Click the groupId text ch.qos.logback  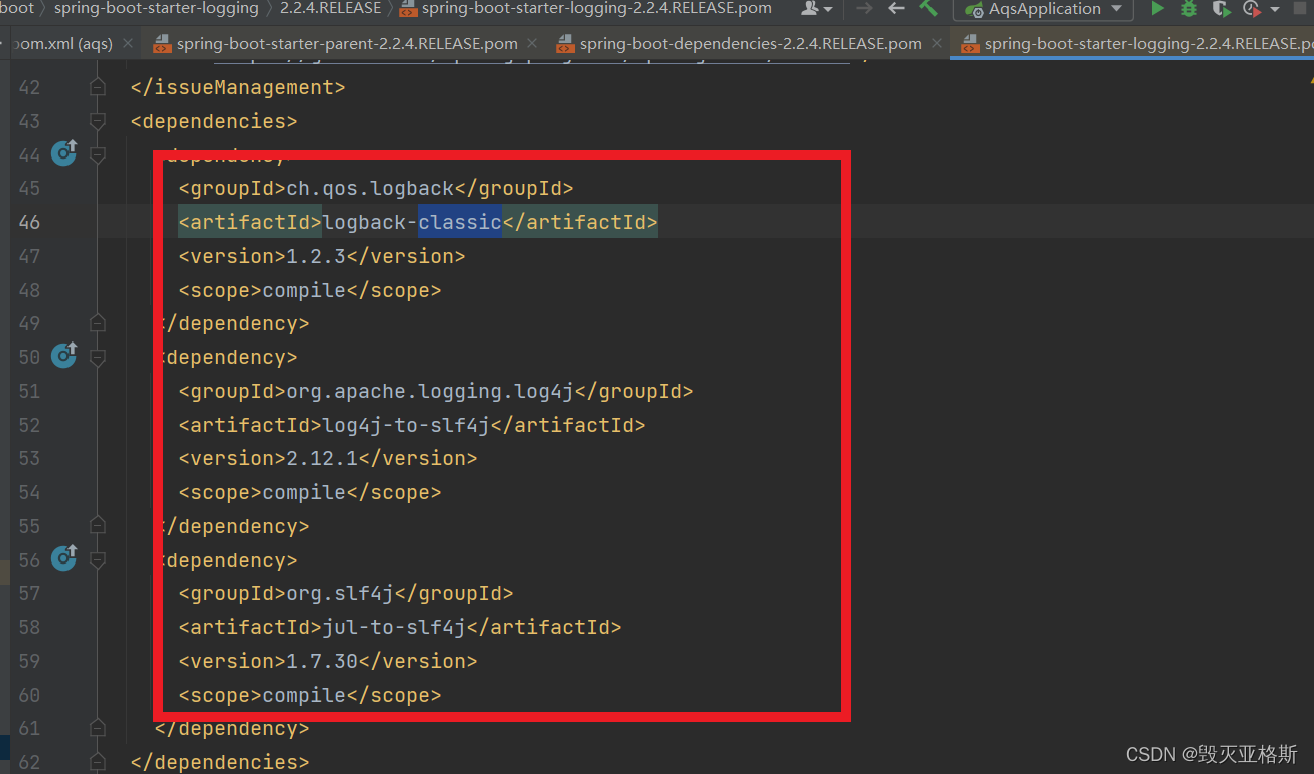[370, 188]
